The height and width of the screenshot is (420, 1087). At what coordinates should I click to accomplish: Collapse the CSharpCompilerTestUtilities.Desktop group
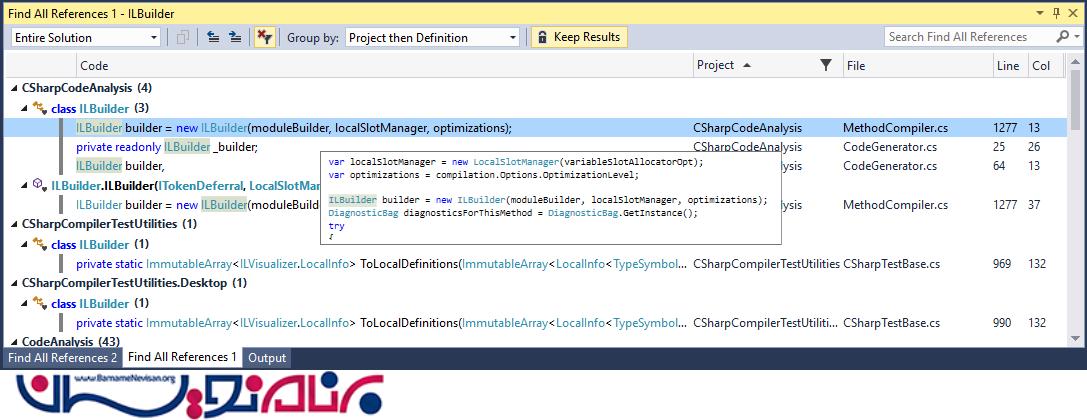point(12,283)
